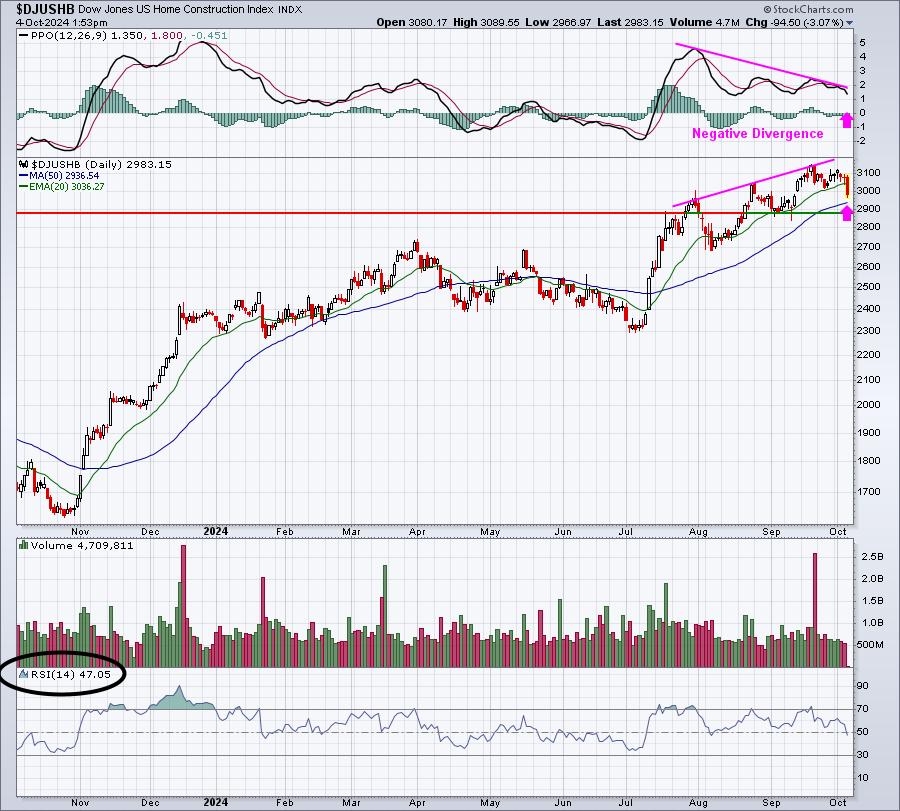Click the Apr label under the price panel

tap(417, 532)
